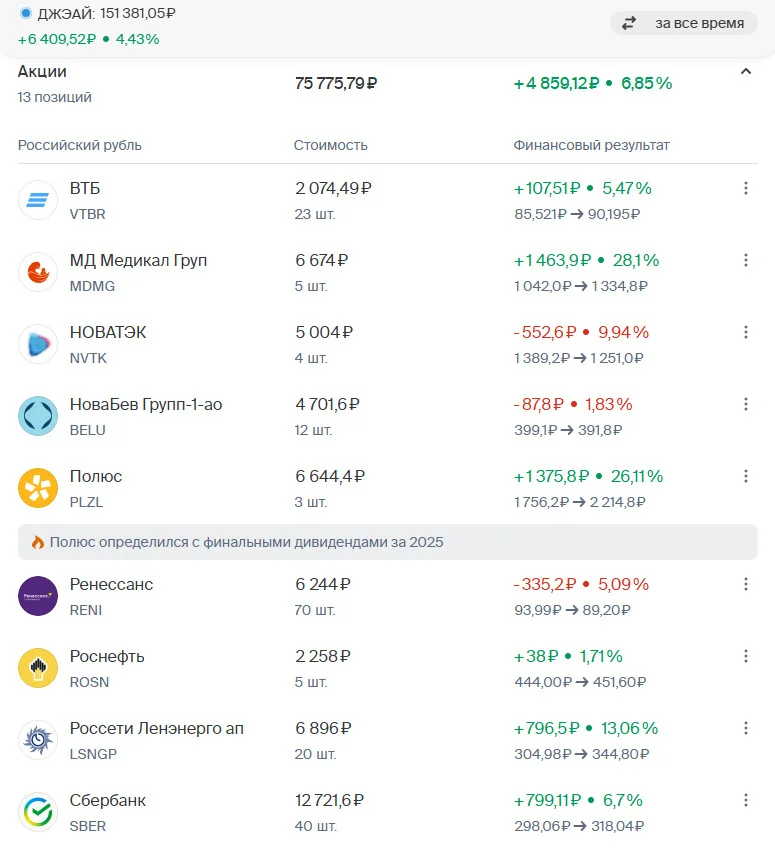This screenshot has height=859, width=775.
Task: Click the VTB stock logo icon
Action: point(38,200)
